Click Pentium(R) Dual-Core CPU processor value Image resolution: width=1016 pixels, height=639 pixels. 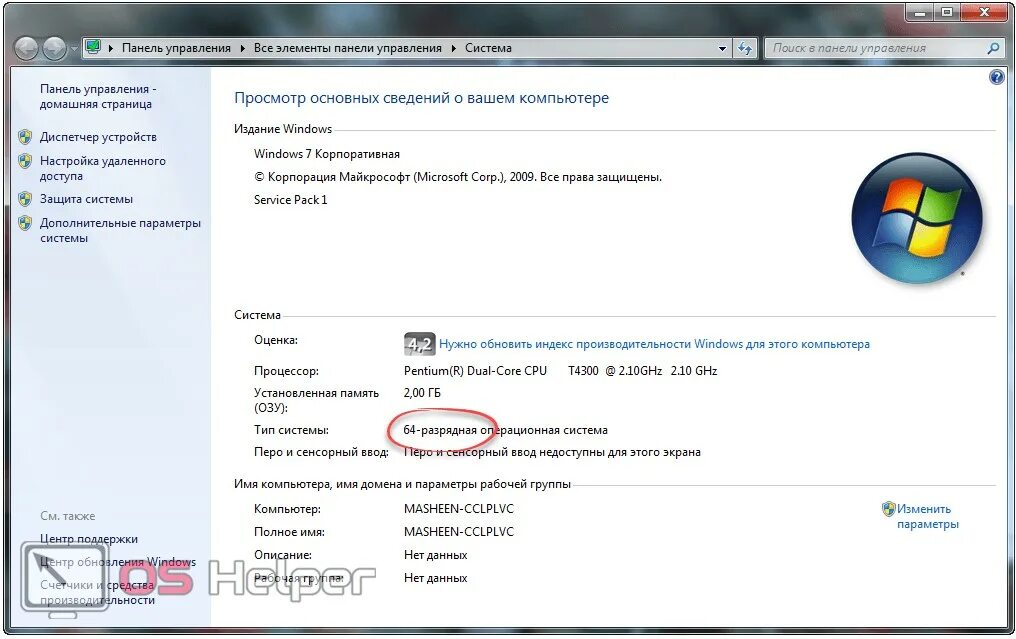(x=560, y=371)
